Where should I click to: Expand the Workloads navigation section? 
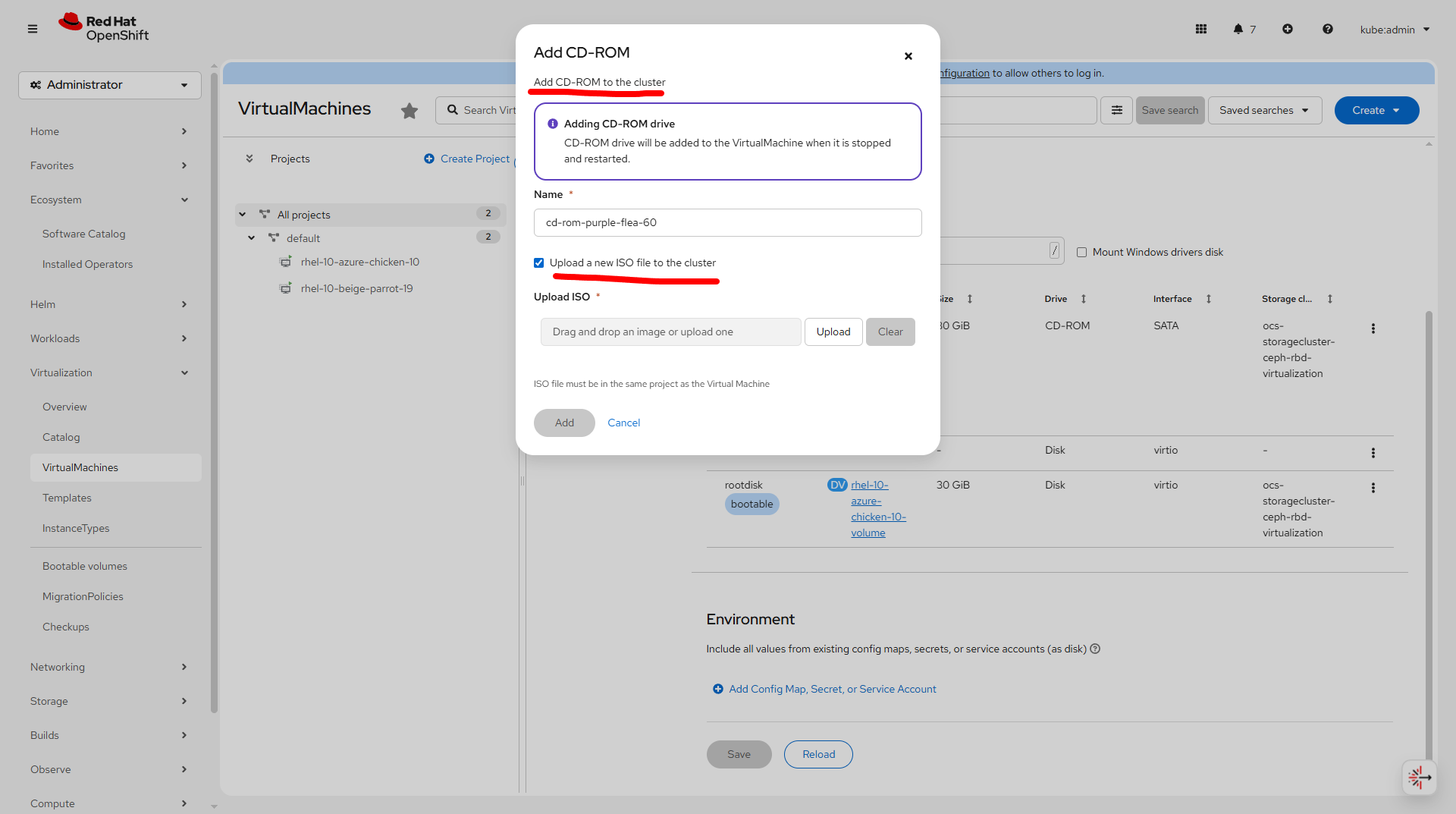pos(110,338)
